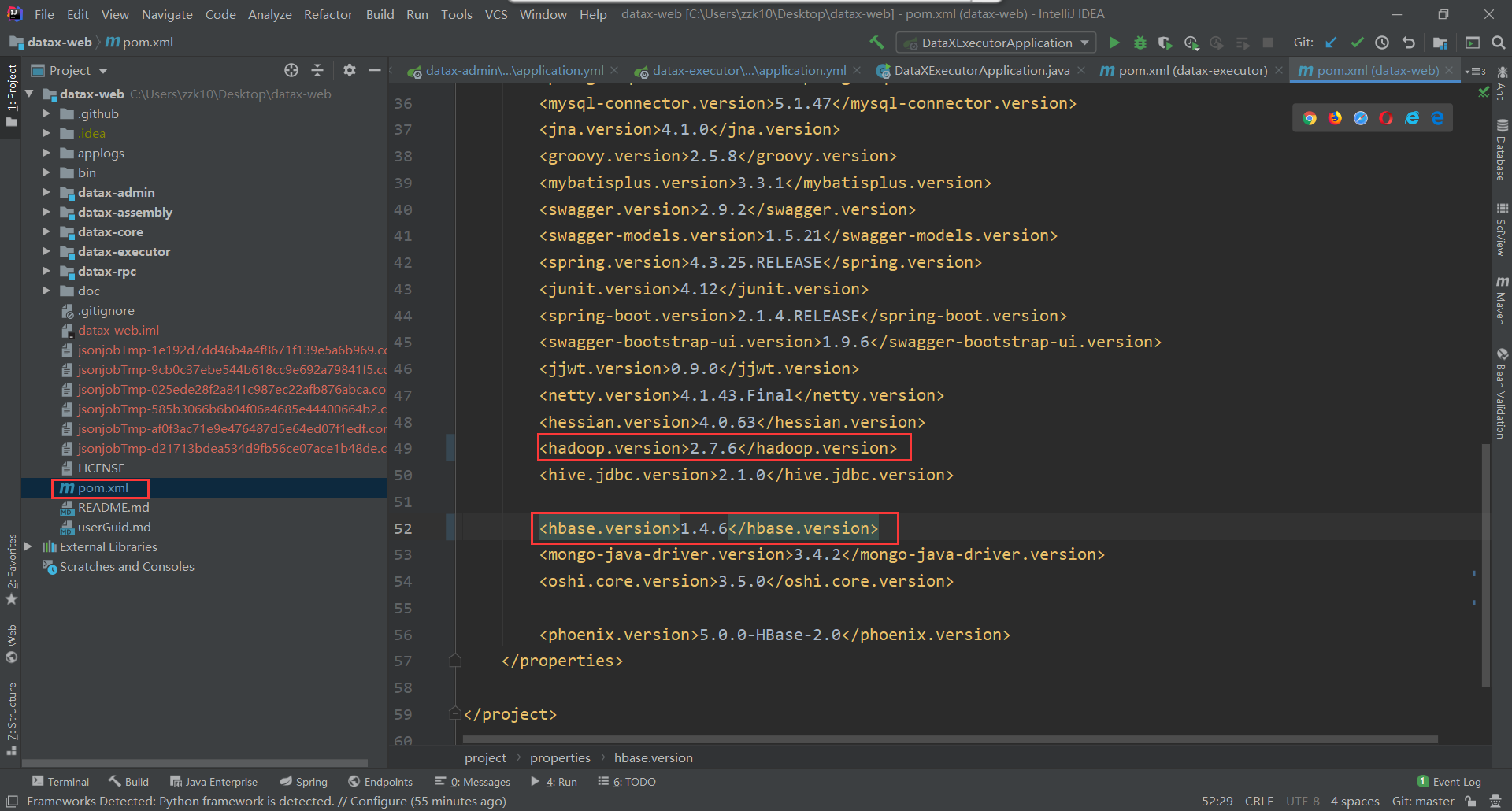Click the Git commit checkmark icon
Screen dimensions: 1512x811
click(x=1357, y=43)
